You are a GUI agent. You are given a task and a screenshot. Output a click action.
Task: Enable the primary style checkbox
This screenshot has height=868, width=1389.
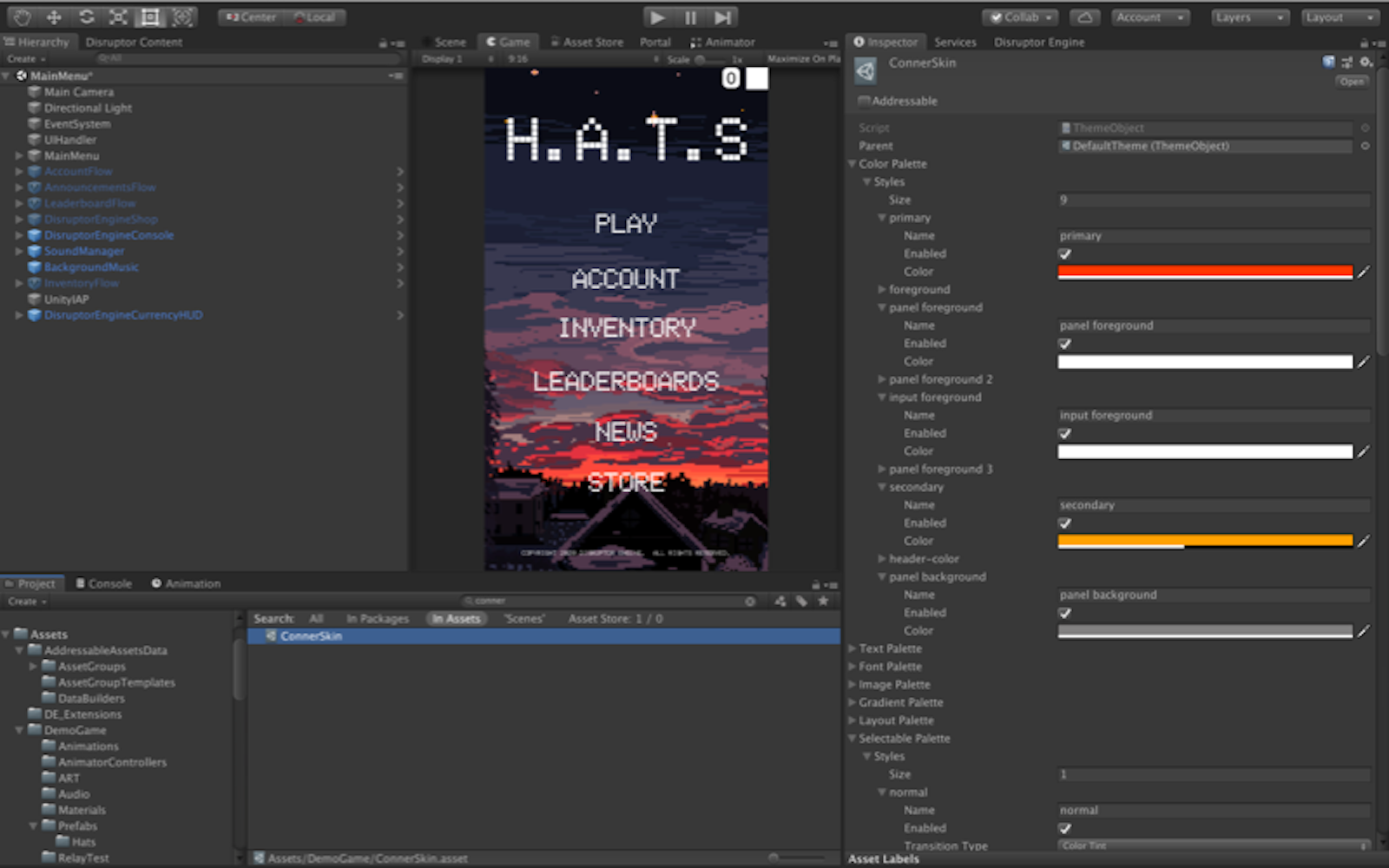(1064, 253)
